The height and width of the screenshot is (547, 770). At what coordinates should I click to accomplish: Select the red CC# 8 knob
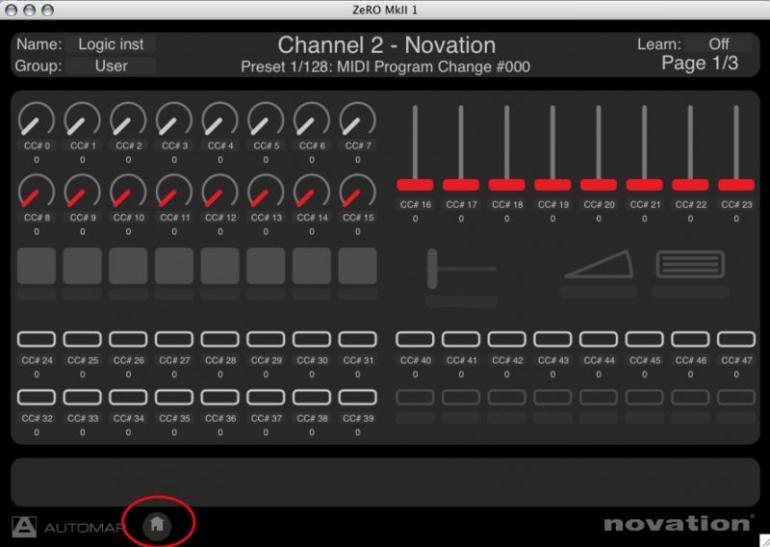pyautogui.click(x=36, y=191)
